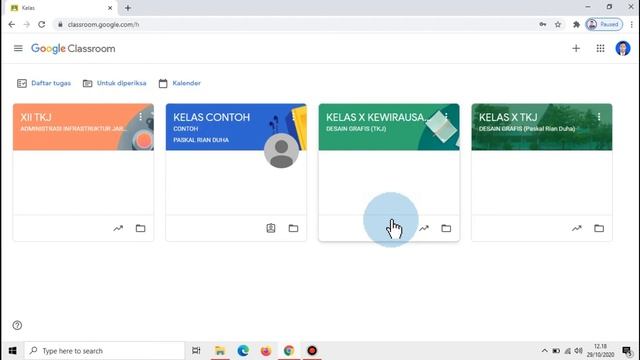Click the teacher avatar on KELAS CONTOH

coord(281,151)
